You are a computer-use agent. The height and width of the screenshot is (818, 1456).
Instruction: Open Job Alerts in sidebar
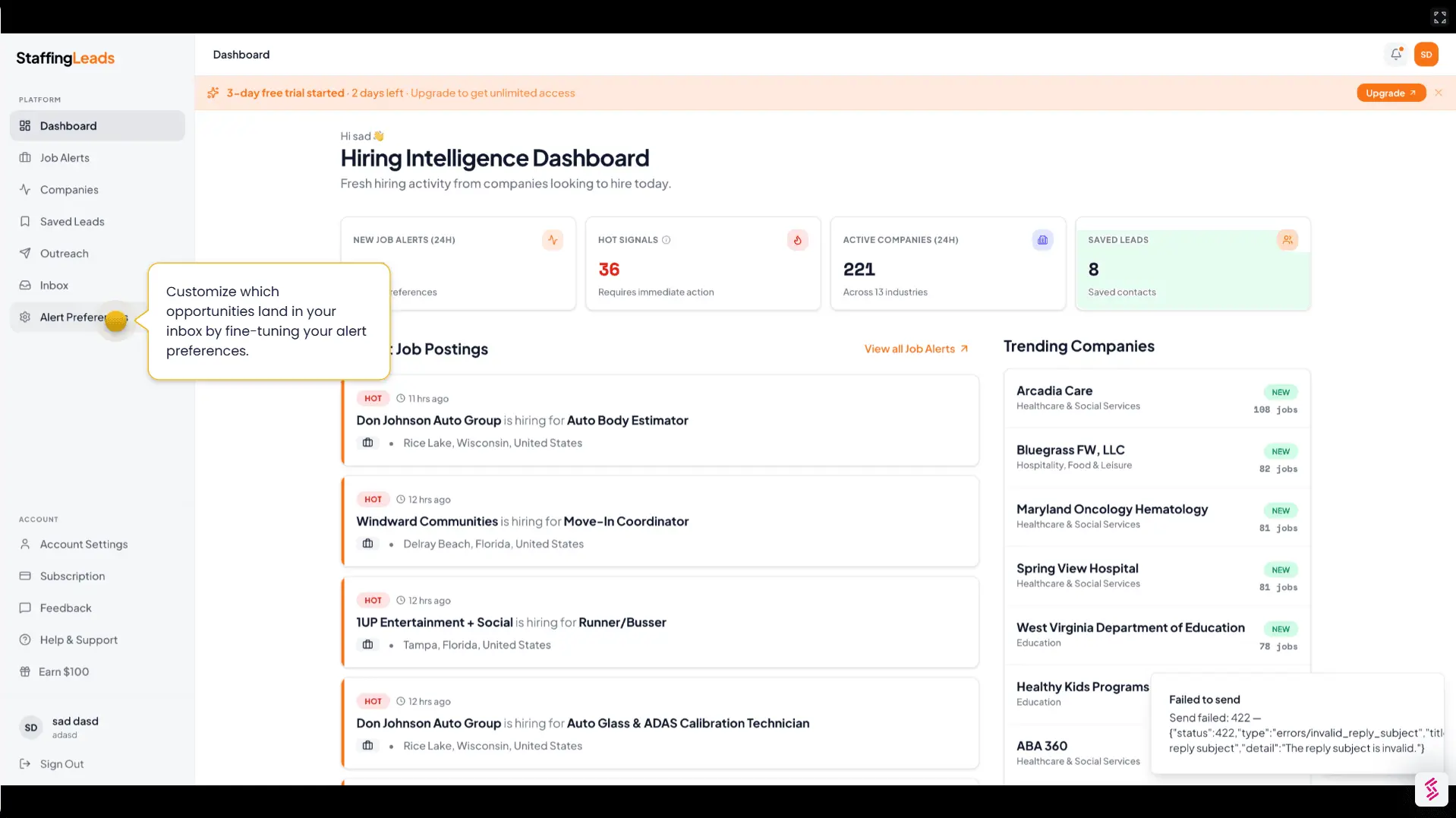pyautogui.click(x=97, y=158)
